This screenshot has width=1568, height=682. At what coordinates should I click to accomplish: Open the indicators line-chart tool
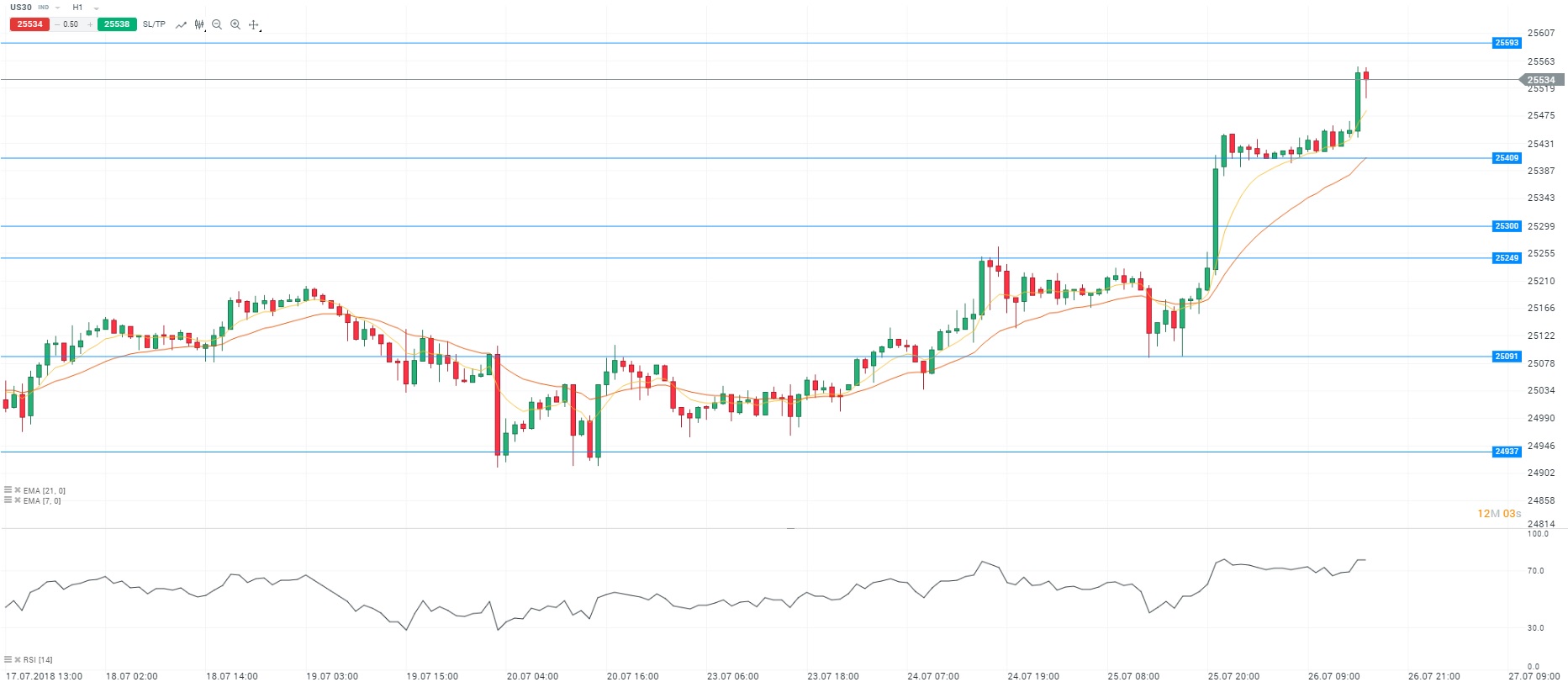[x=181, y=24]
